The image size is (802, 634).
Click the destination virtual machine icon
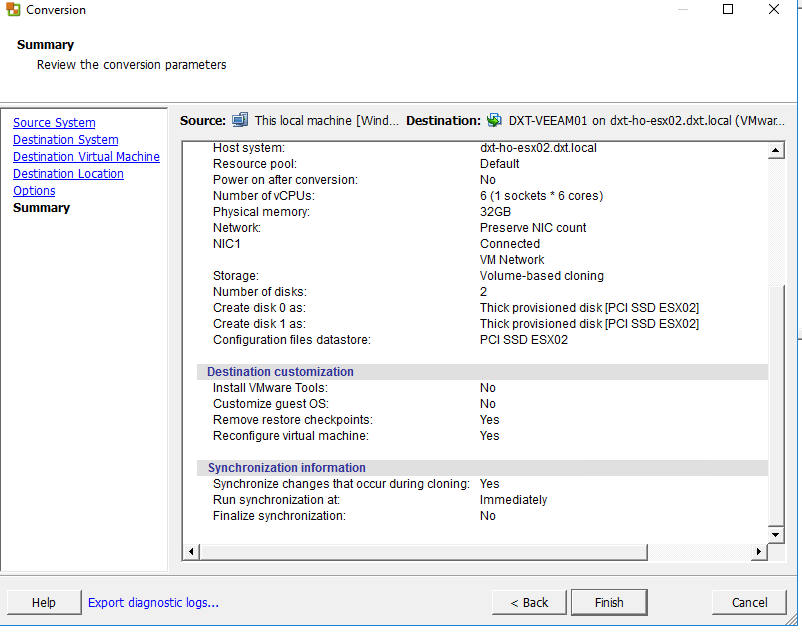pos(494,120)
